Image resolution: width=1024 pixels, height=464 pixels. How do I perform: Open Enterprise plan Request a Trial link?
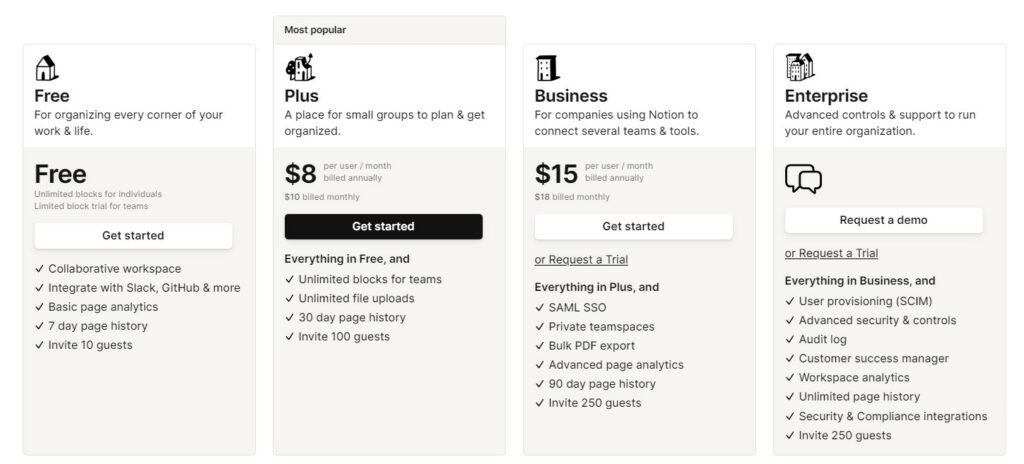pos(831,254)
